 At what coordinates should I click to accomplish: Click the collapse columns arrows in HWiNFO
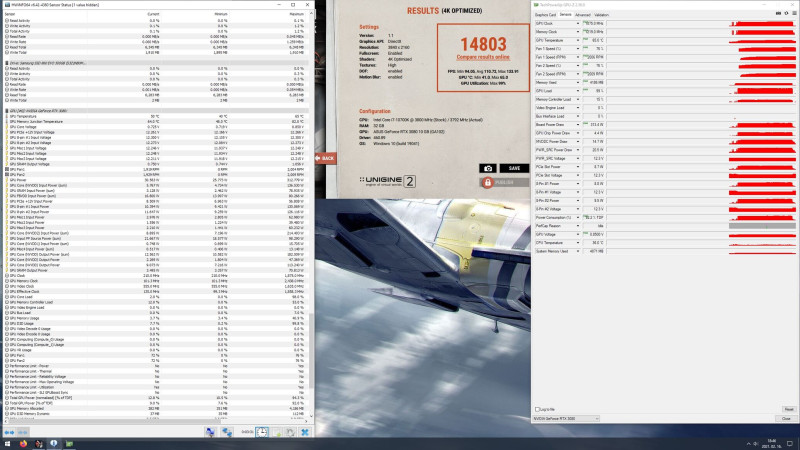tap(23, 432)
